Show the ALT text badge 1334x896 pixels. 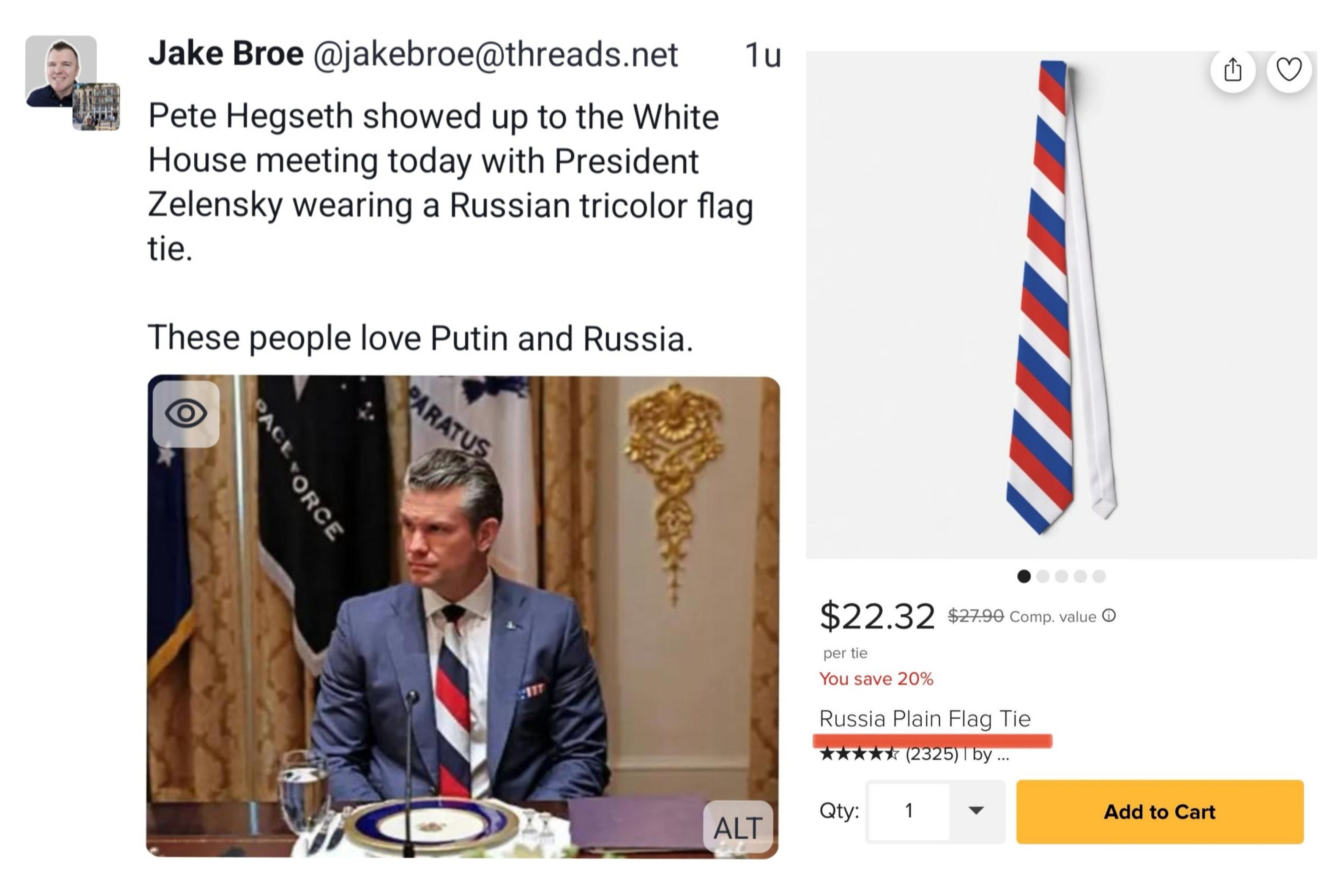pyautogui.click(x=737, y=827)
